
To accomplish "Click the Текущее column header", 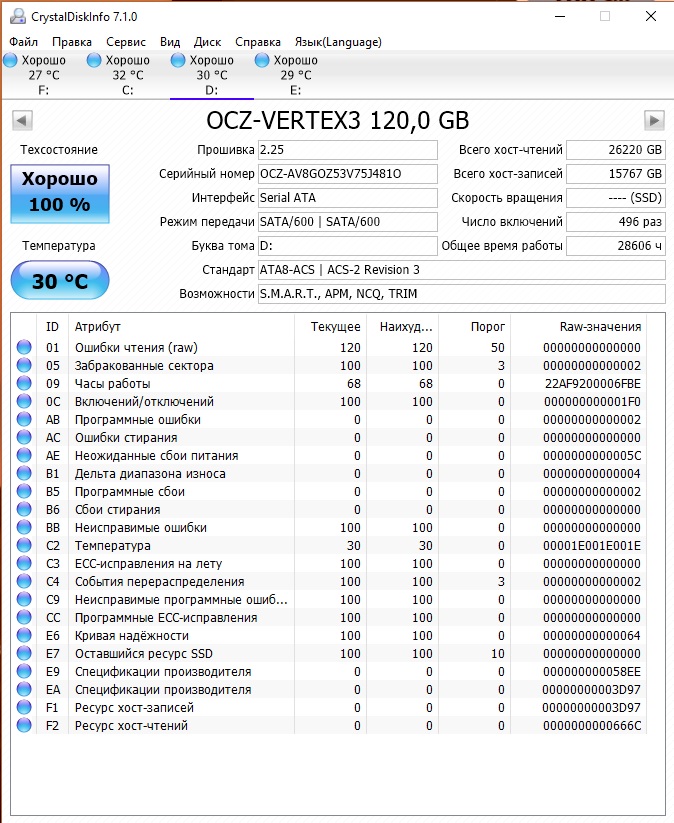I will (x=330, y=326).
